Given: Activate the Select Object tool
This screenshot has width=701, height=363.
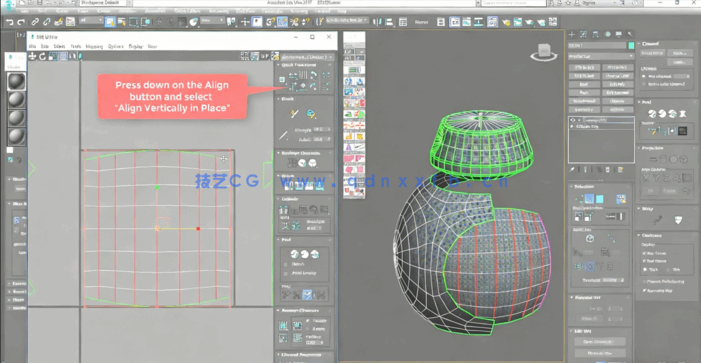Looking at the screenshot, I should pyautogui.click(x=110, y=21).
